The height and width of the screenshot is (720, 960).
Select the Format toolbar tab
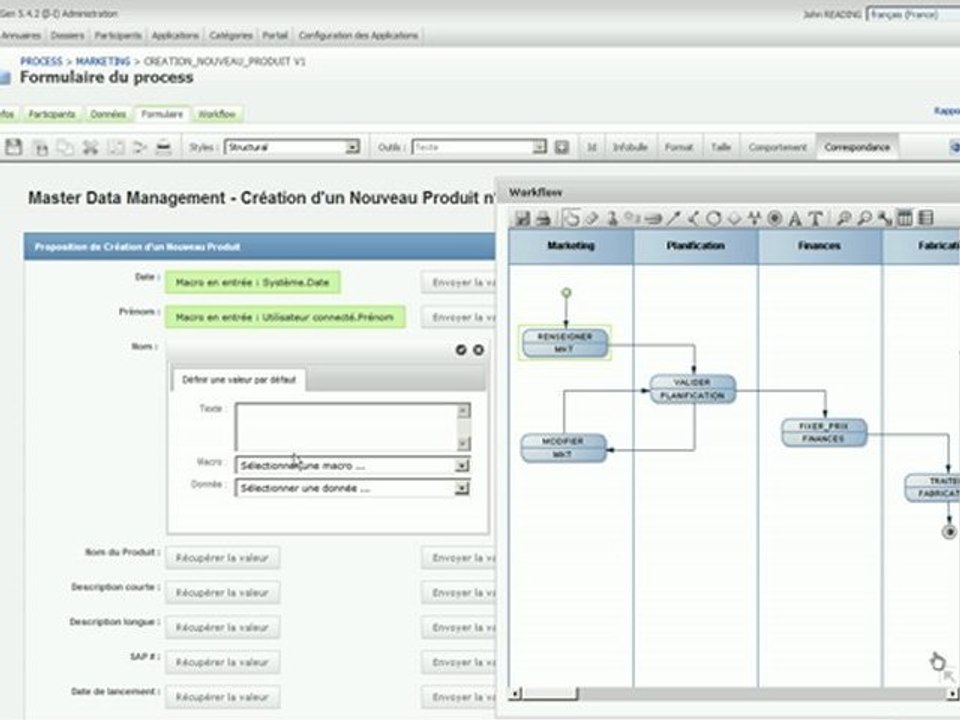click(678, 147)
